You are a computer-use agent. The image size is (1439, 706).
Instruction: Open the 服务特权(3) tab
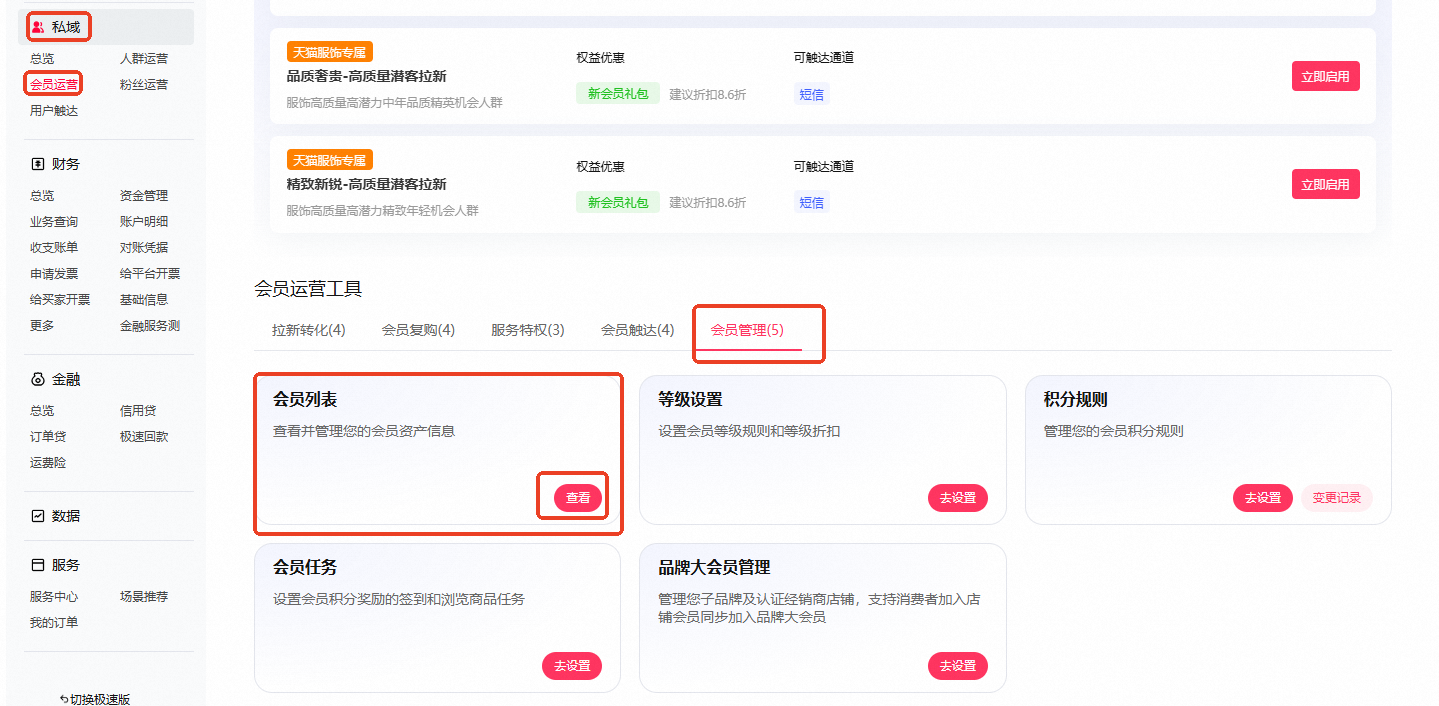coord(528,330)
